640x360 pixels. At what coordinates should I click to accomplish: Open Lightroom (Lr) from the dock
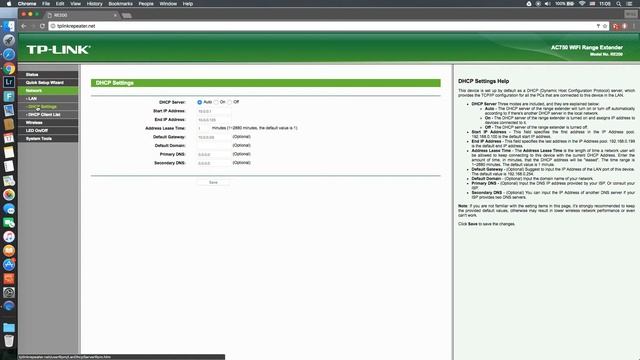[x=9, y=82]
